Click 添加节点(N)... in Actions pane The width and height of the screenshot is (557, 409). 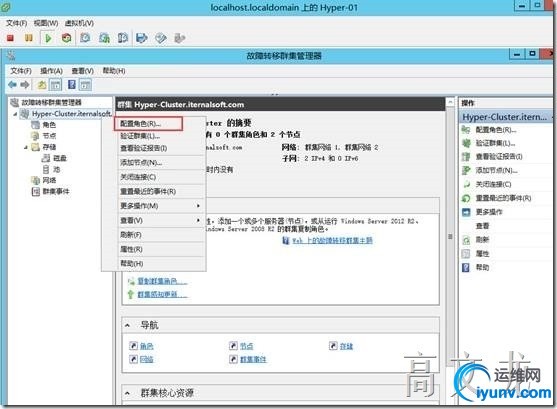497,171
